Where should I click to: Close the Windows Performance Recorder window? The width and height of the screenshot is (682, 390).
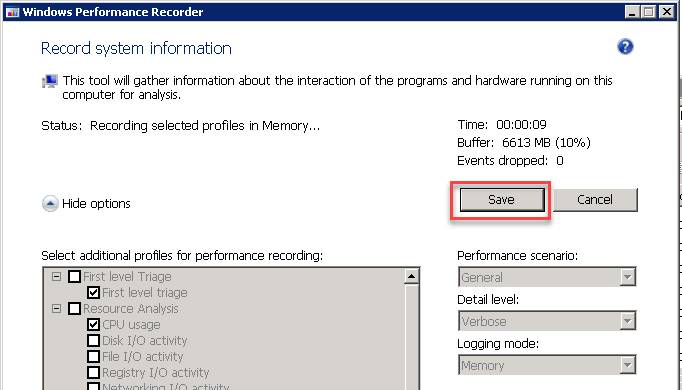(666, 12)
